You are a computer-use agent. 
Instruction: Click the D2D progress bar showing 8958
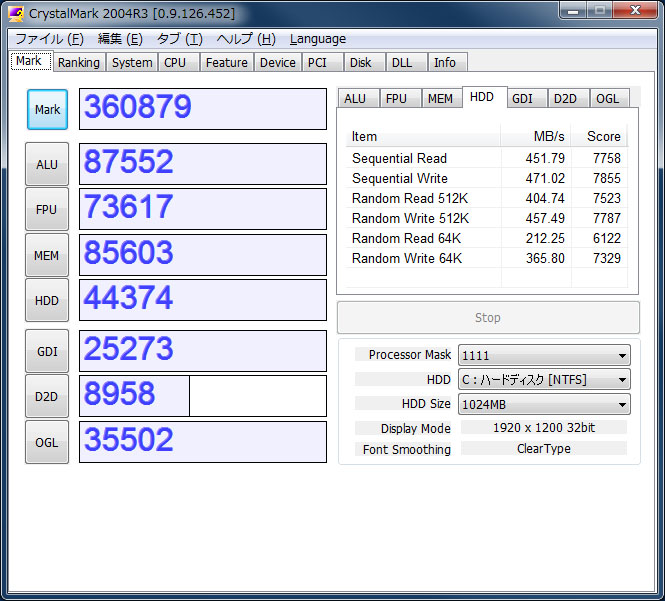click(x=203, y=396)
